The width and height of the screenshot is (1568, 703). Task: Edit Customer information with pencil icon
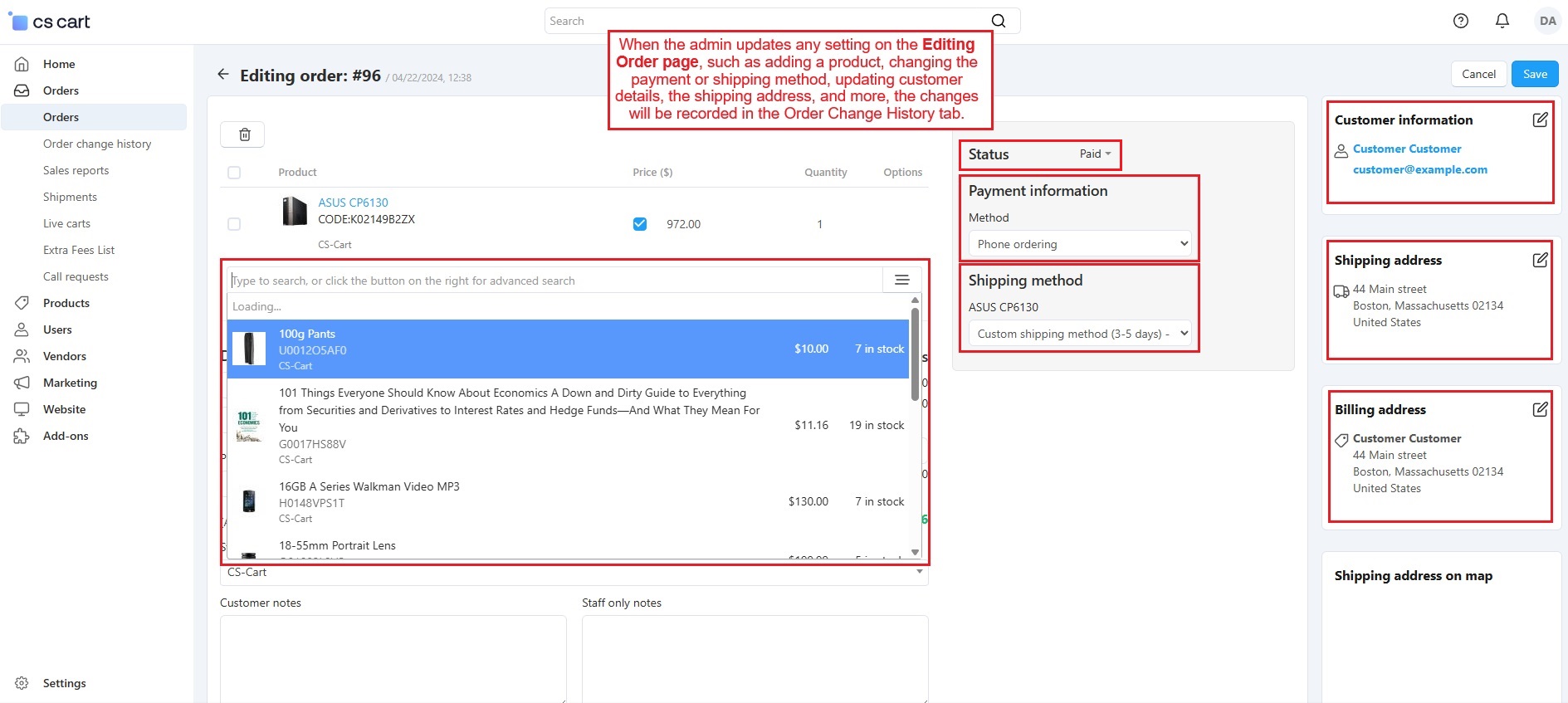click(1539, 120)
